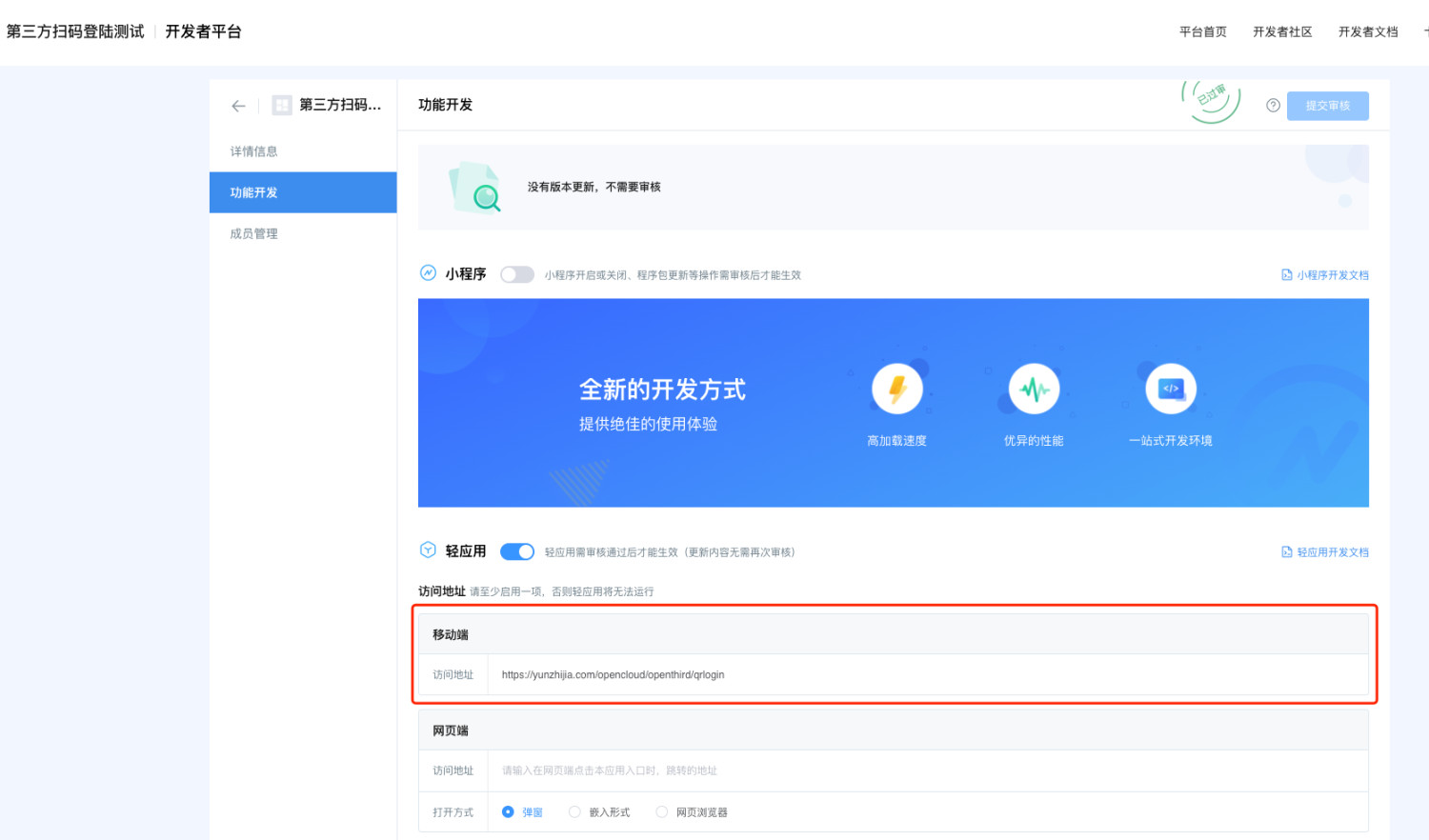
Task: Open 成员管理 in the sidebar
Action: (x=254, y=233)
